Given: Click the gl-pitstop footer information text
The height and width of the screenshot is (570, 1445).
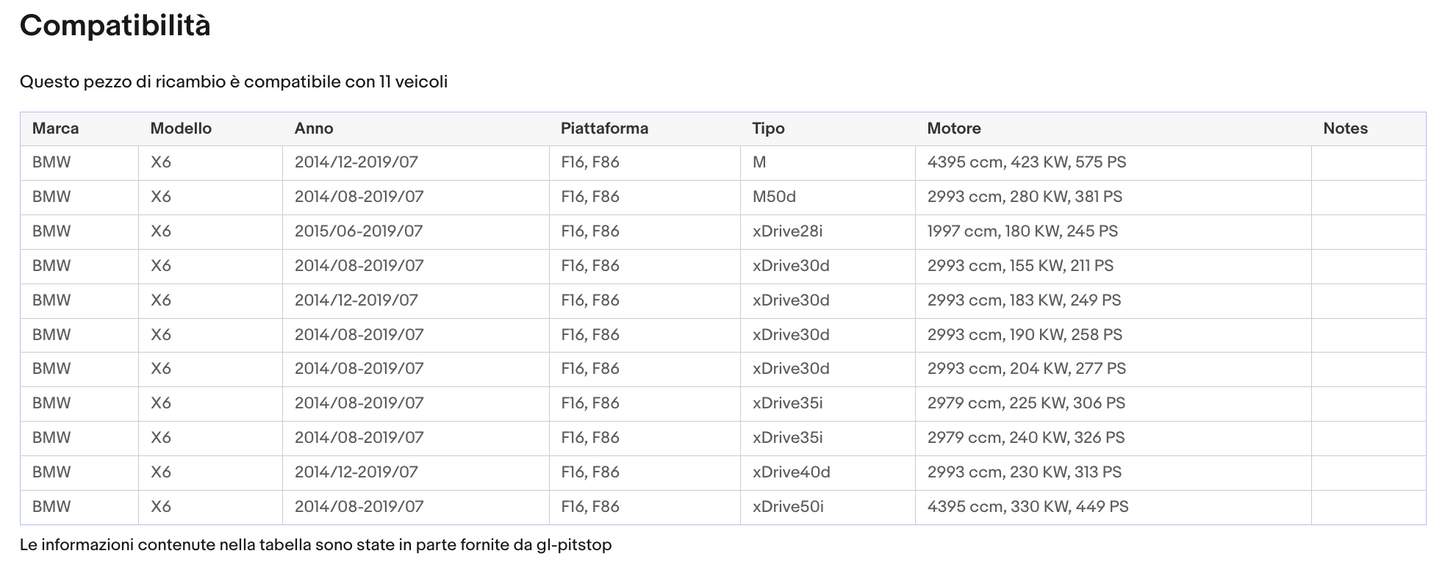Looking at the screenshot, I should click(315, 545).
